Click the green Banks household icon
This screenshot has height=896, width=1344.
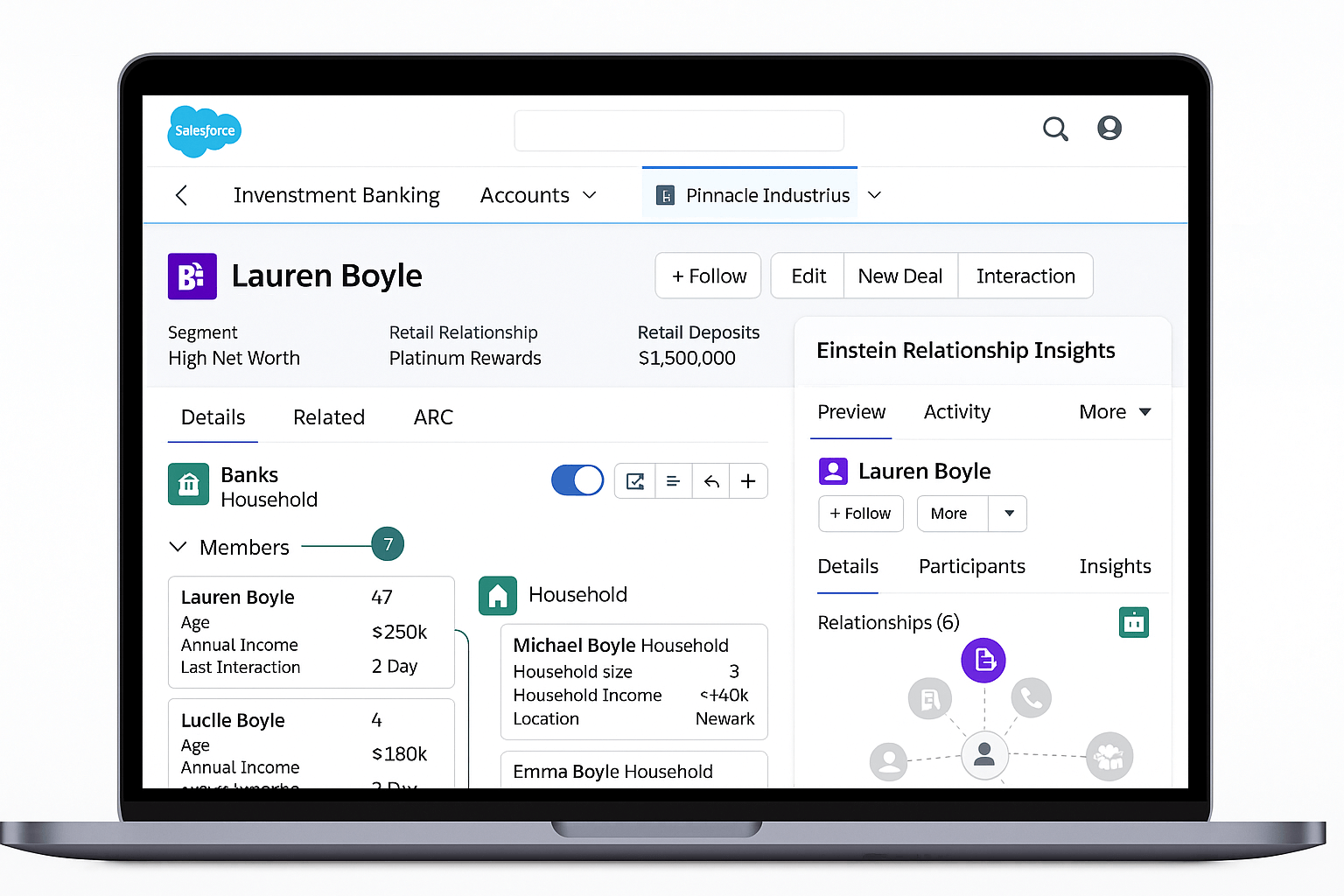[188, 484]
